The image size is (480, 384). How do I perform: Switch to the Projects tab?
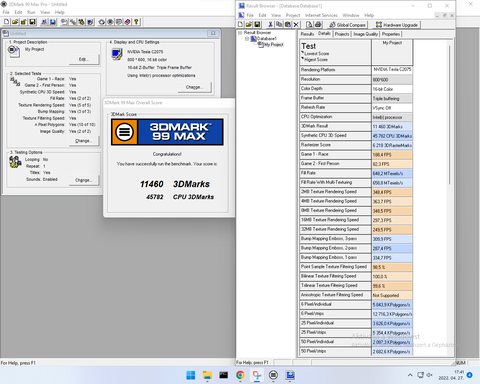pyautogui.click(x=342, y=34)
